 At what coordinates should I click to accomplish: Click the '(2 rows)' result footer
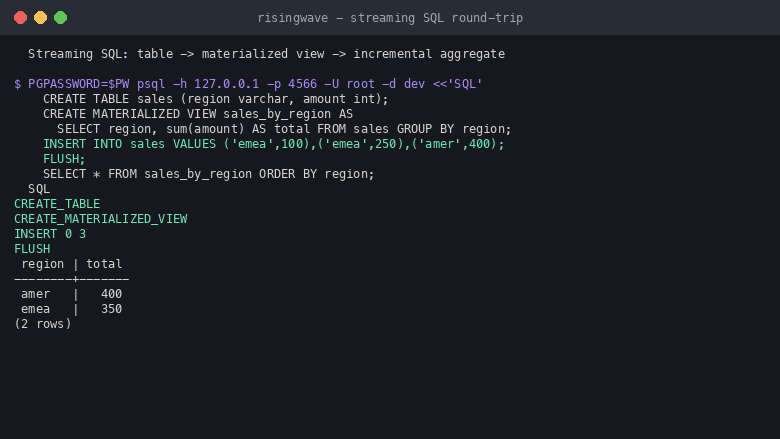pos(43,324)
